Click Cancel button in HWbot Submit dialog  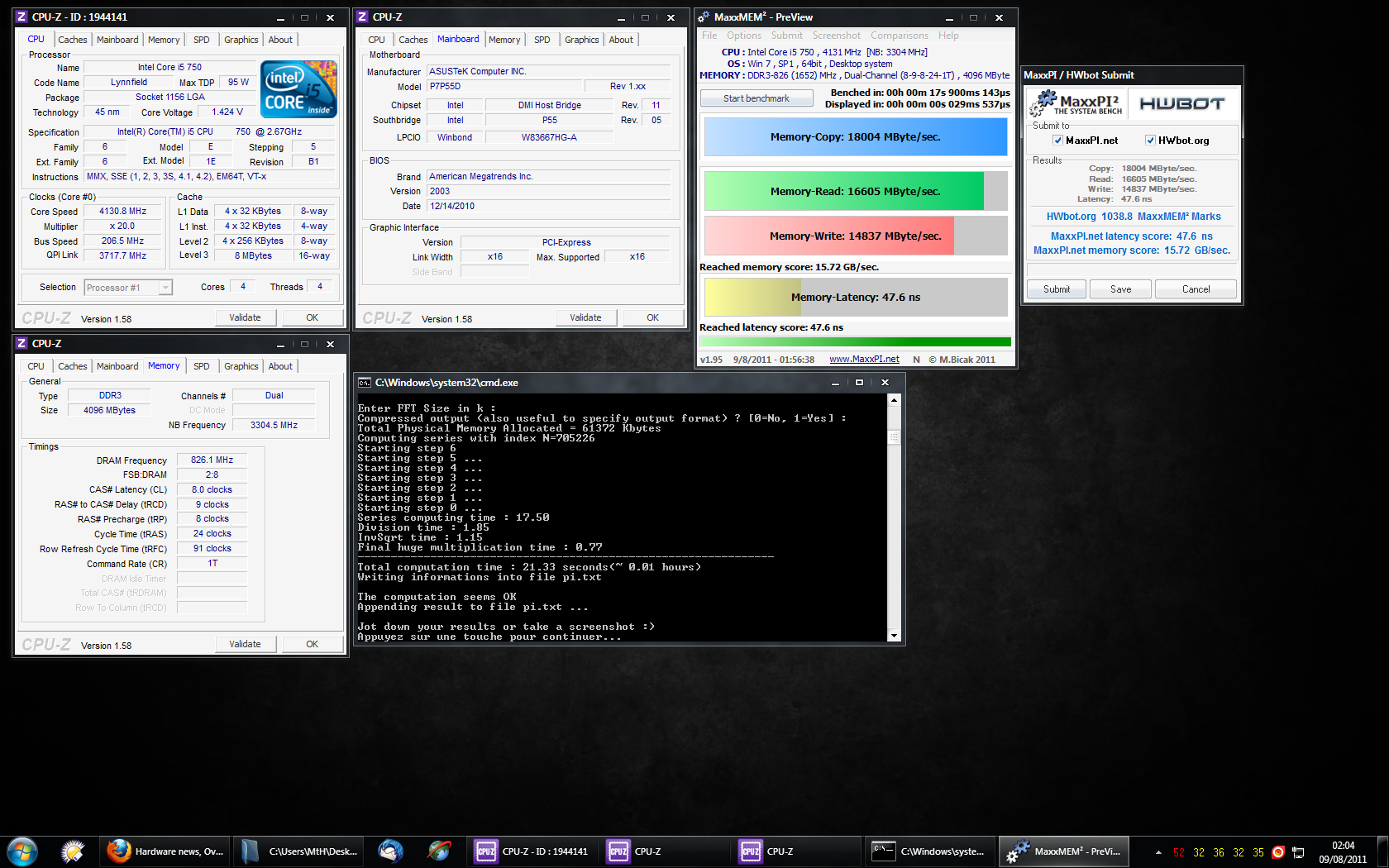1196,289
